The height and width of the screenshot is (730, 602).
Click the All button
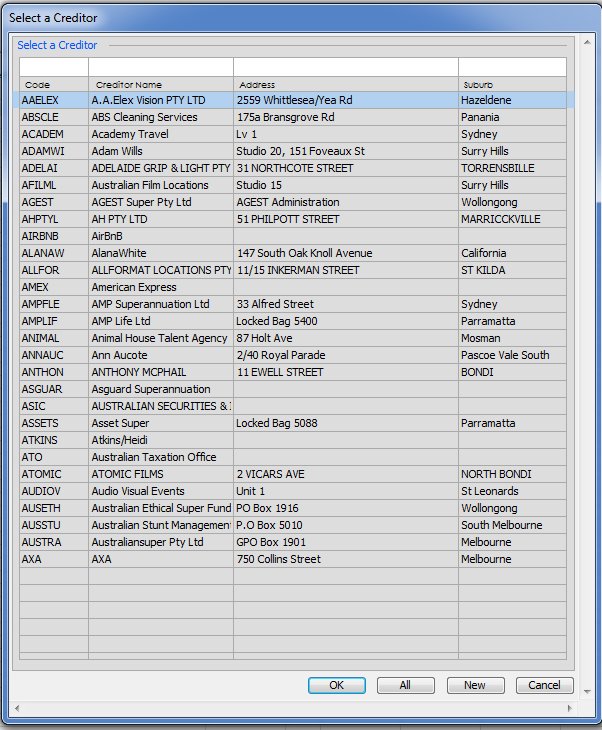click(405, 685)
